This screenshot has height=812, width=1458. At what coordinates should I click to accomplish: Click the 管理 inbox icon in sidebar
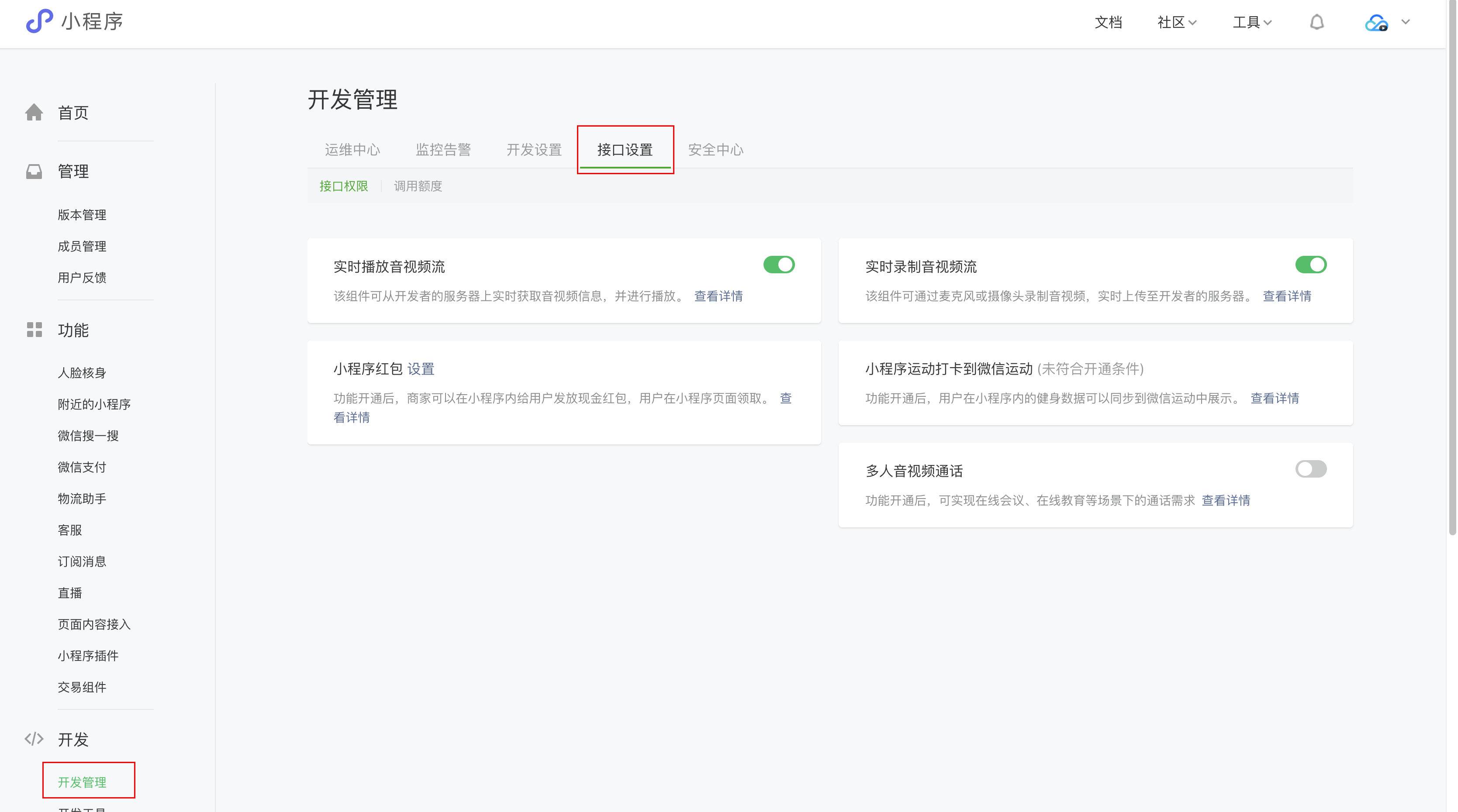(x=34, y=172)
